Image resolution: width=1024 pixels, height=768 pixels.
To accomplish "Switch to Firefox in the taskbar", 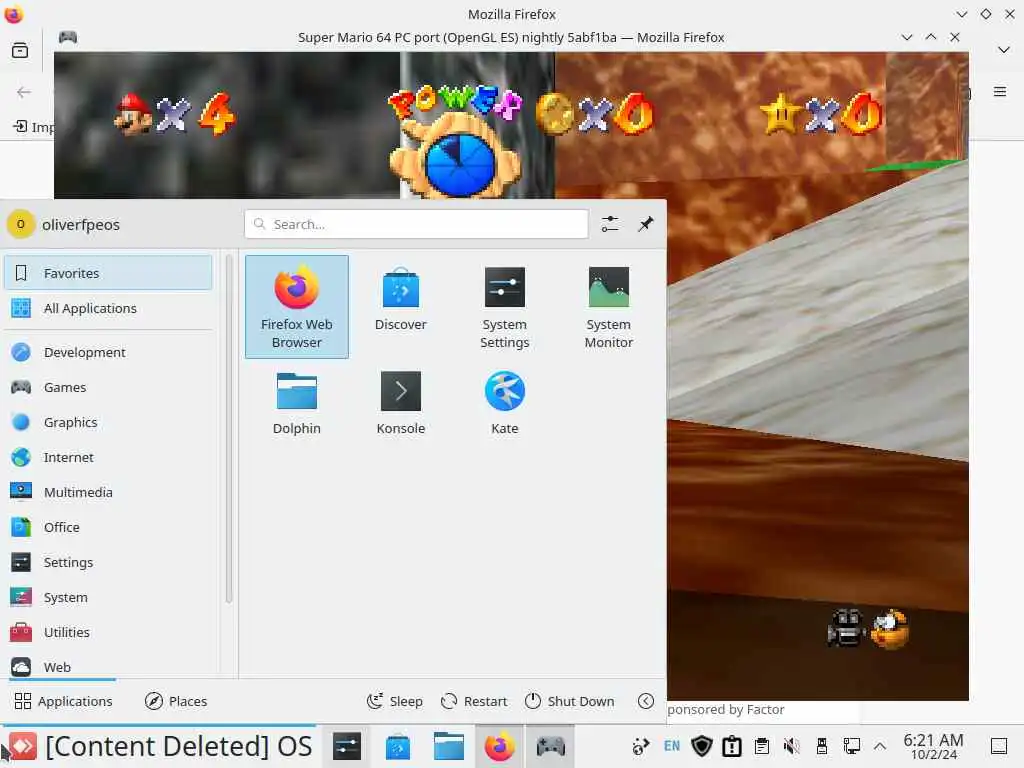I will pyautogui.click(x=500, y=746).
